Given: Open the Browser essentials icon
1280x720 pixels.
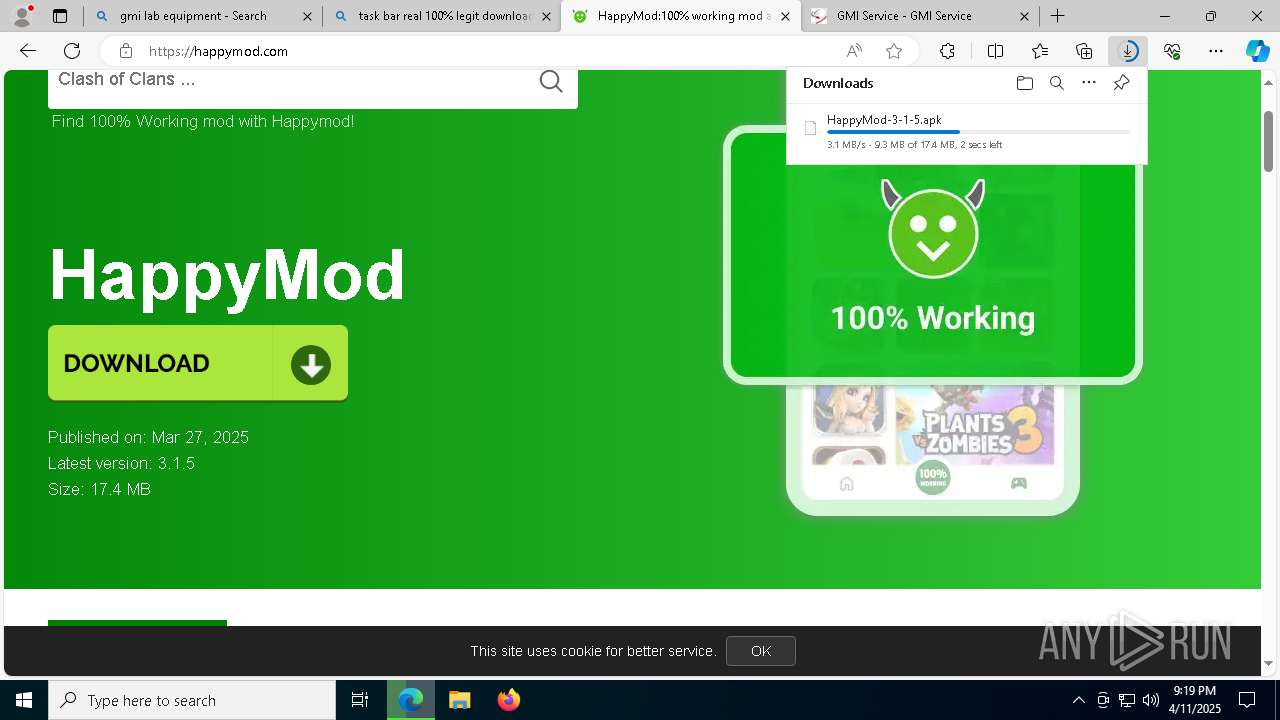Looking at the screenshot, I should tap(1172, 51).
